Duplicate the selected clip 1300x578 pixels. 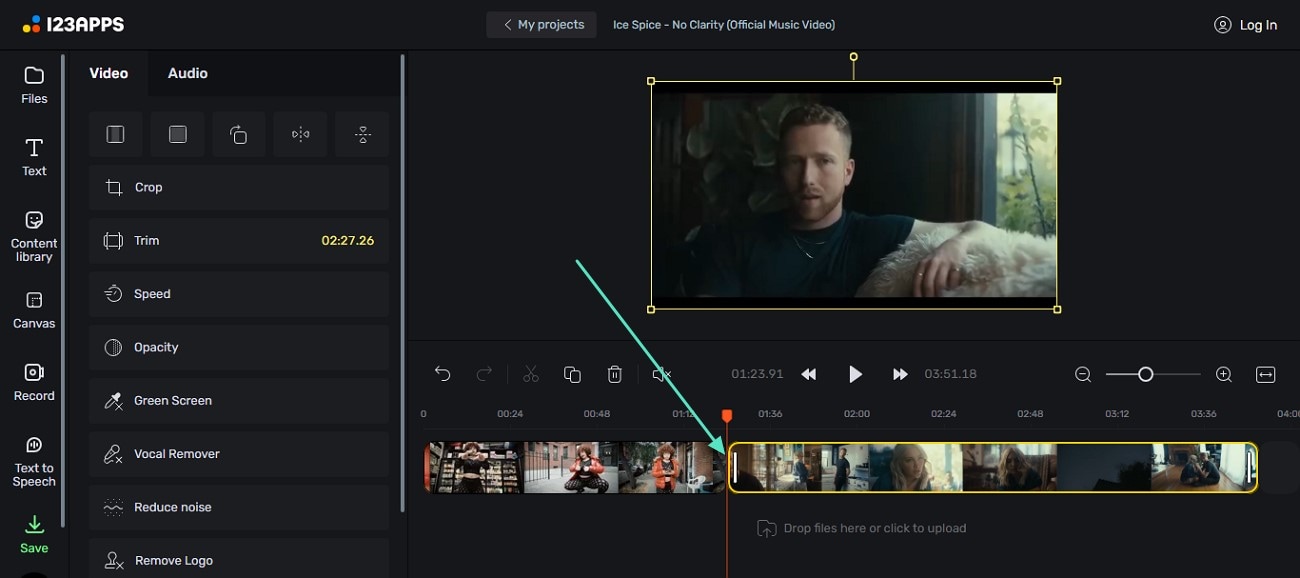pyautogui.click(x=572, y=374)
